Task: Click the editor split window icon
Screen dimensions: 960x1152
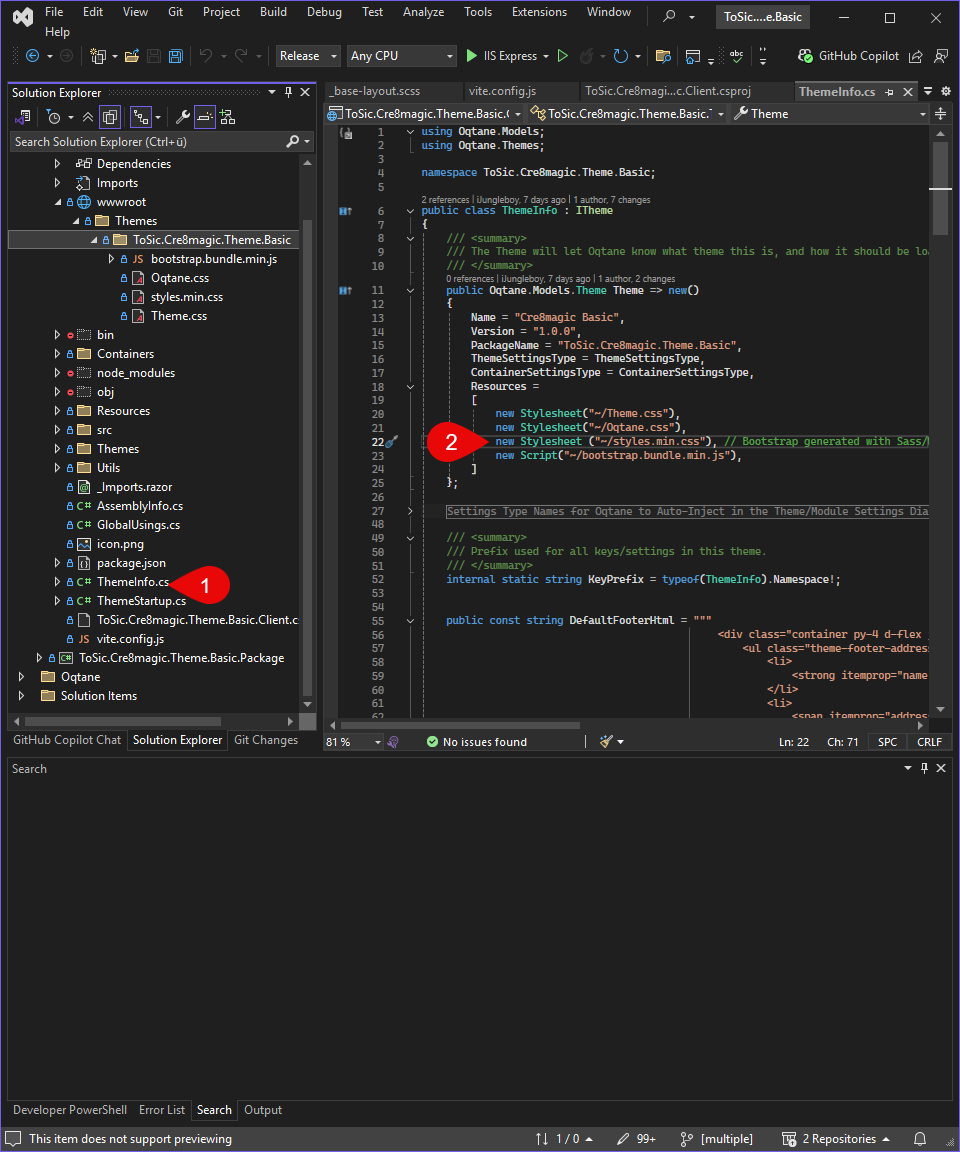Action: click(940, 113)
